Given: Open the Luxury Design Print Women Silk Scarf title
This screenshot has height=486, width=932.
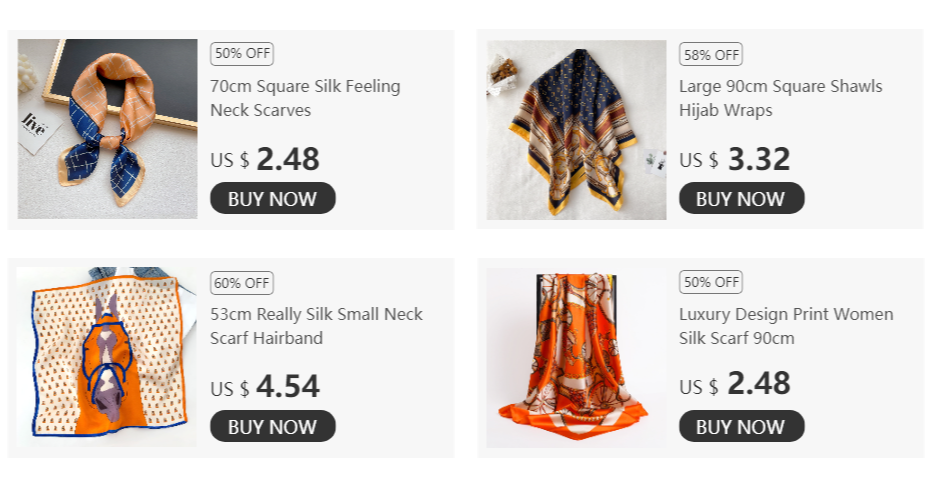Looking at the screenshot, I should tap(786, 326).
